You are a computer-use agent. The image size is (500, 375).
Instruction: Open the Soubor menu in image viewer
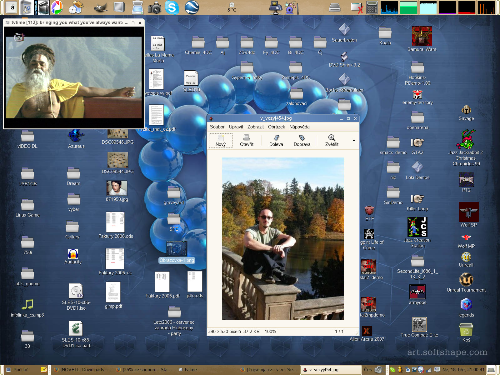(217, 127)
